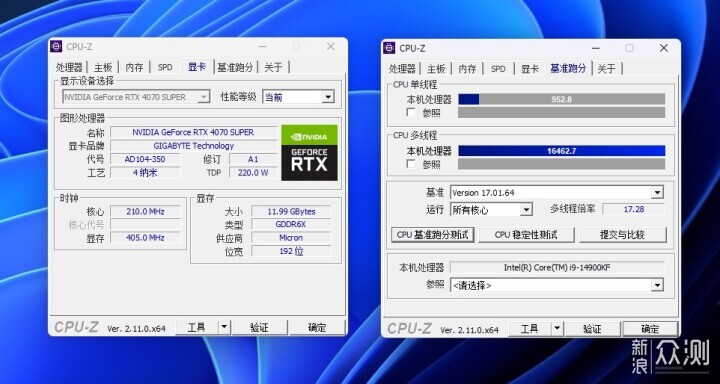Click the 多线程倍率 17.28 value
This screenshot has height=384, width=720.
634,209
